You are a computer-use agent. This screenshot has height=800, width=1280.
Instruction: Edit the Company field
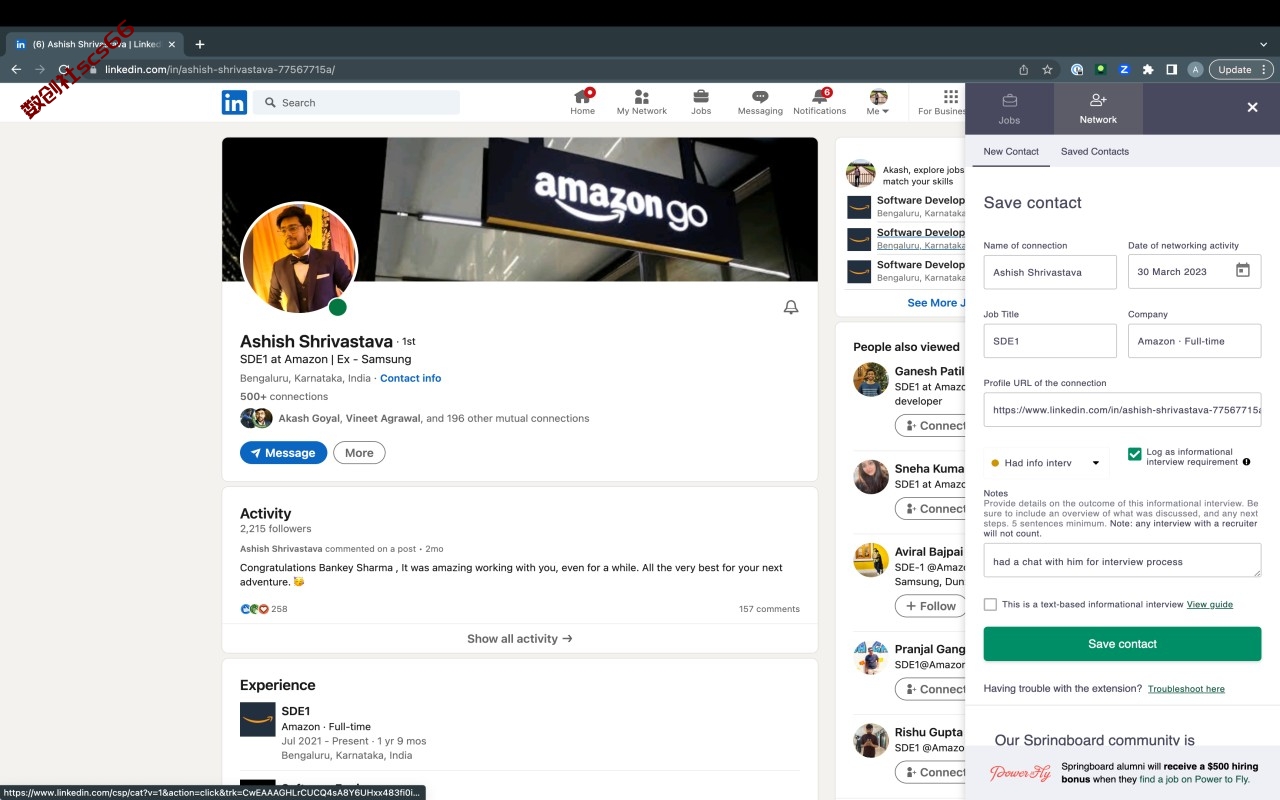click(1194, 341)
